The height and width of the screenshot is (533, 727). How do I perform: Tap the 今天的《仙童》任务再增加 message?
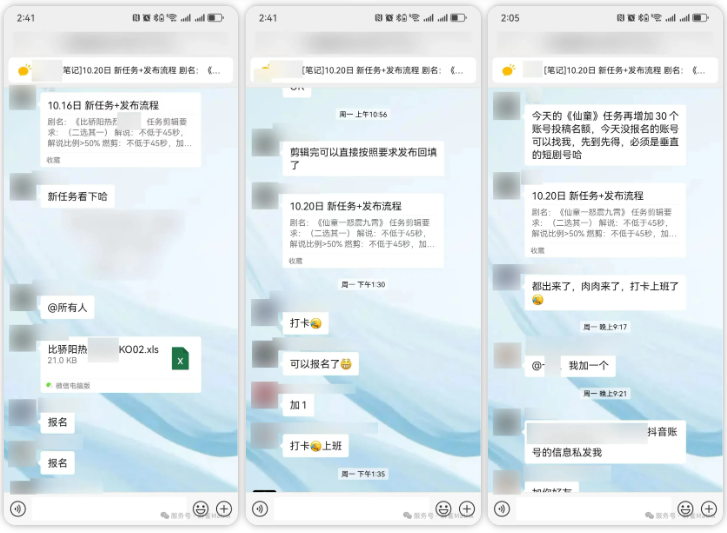605,135
